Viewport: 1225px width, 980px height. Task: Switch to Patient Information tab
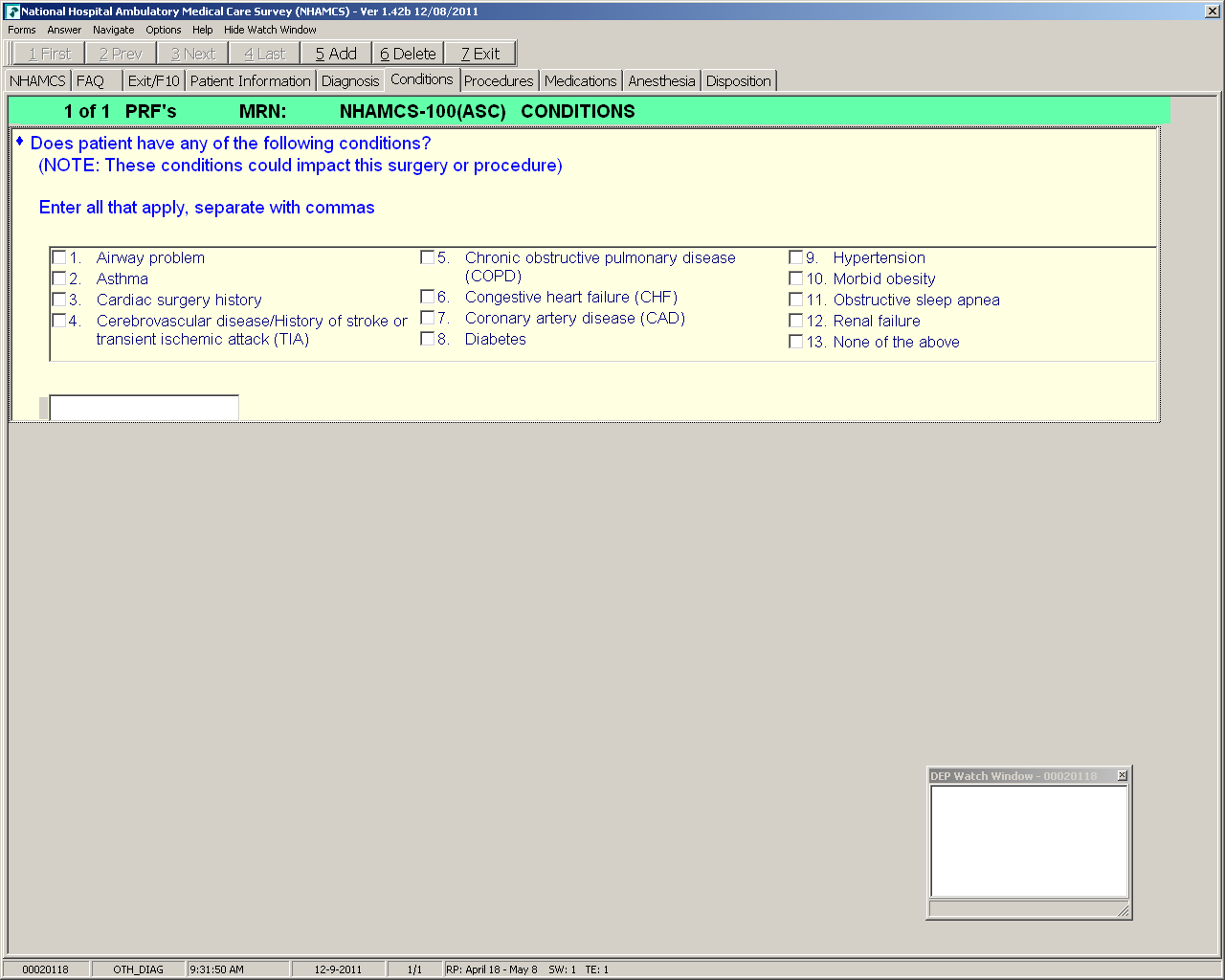(x=251, y=81)
